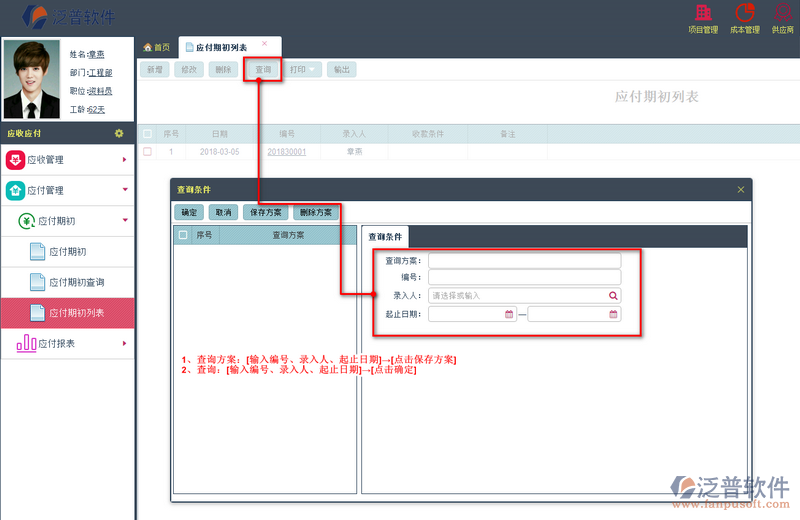800x520 pixels.
Task: Click the 应付报表 bar chart icon
Action: pyautogui.click(x=27, y=343)
